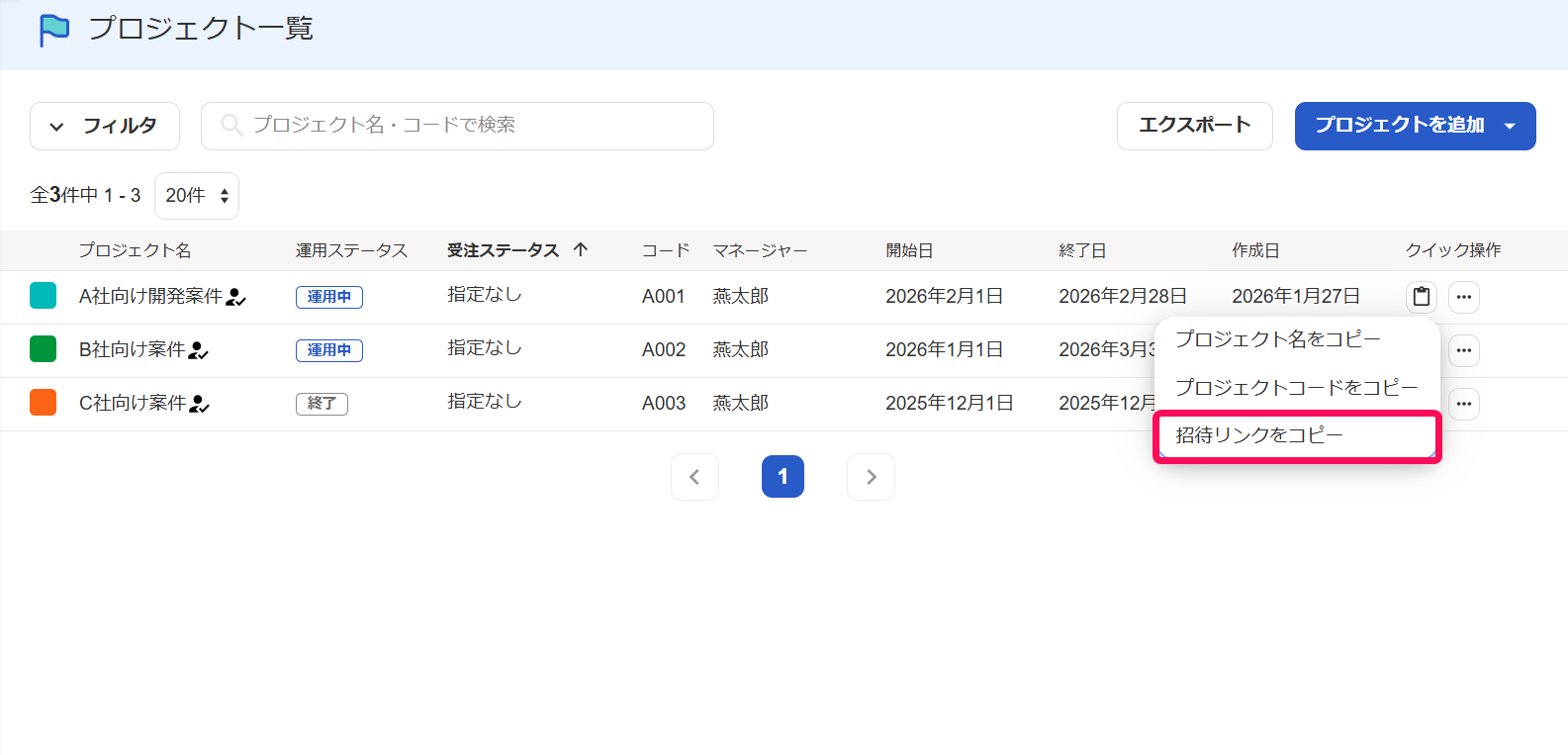Image resolution: width=1568 pixels, height=755 pixels.
Task: Click the A001 code cell
Action: click(664, 297)
